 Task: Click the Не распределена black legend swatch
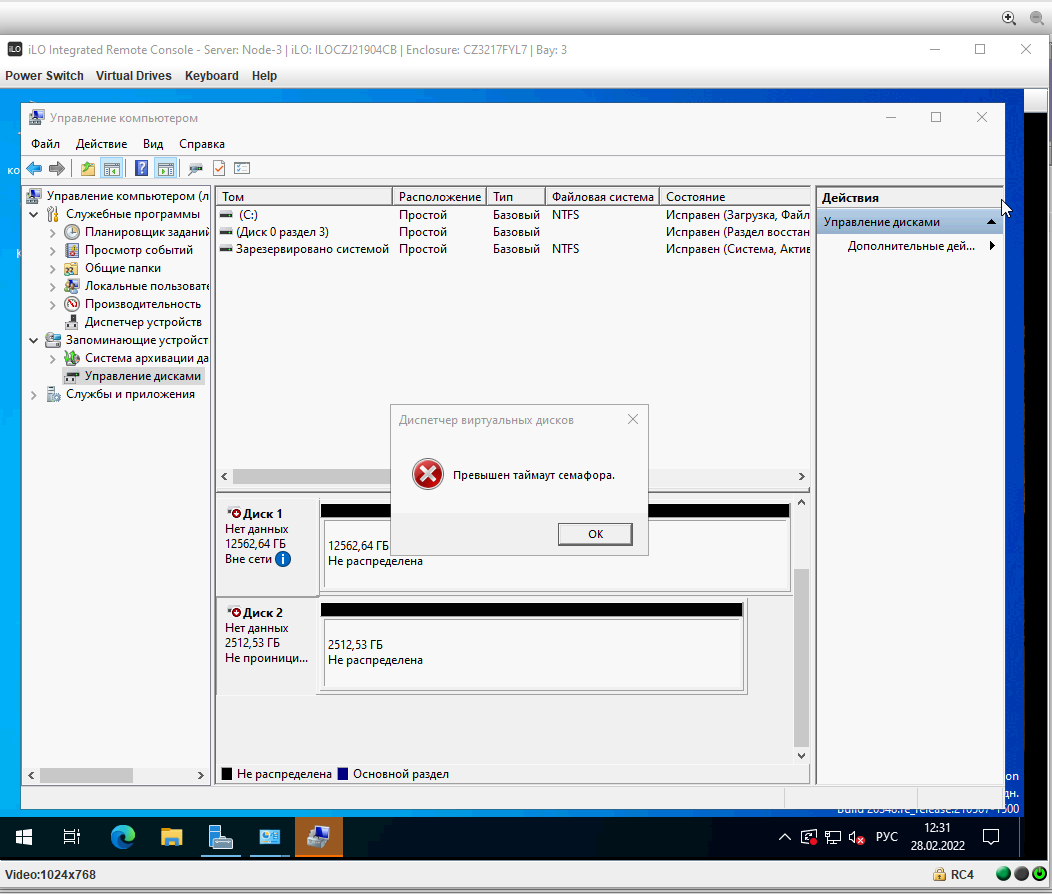pos(227,774)
